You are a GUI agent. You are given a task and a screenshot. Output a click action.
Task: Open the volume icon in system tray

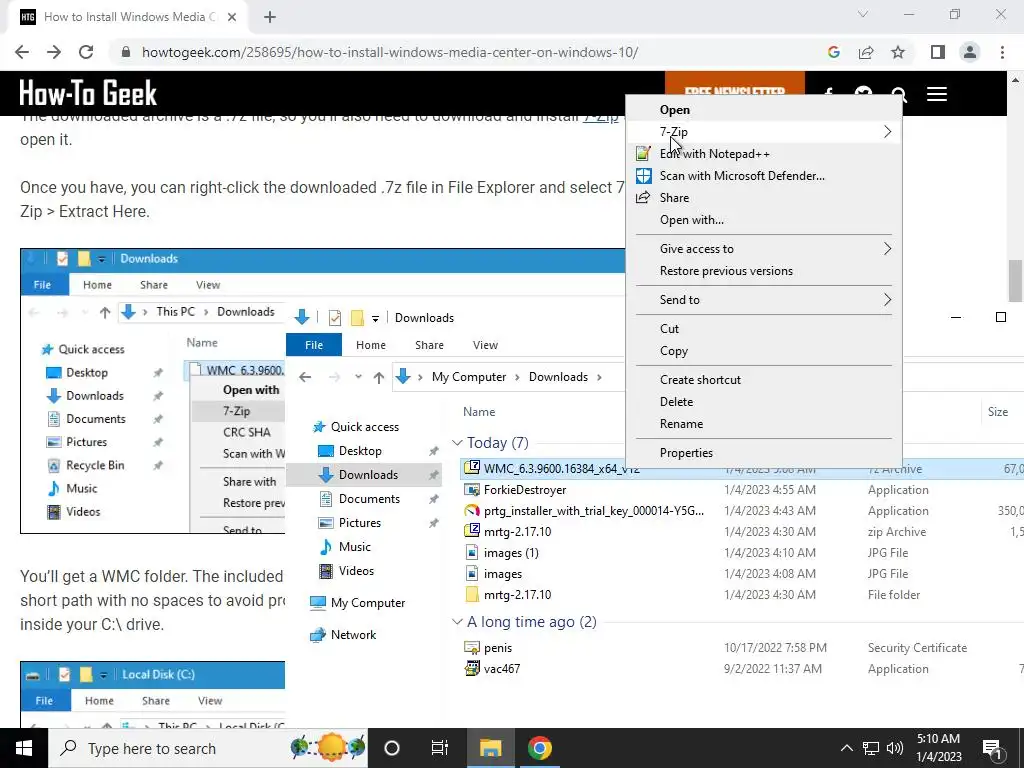tap(895, 748)
